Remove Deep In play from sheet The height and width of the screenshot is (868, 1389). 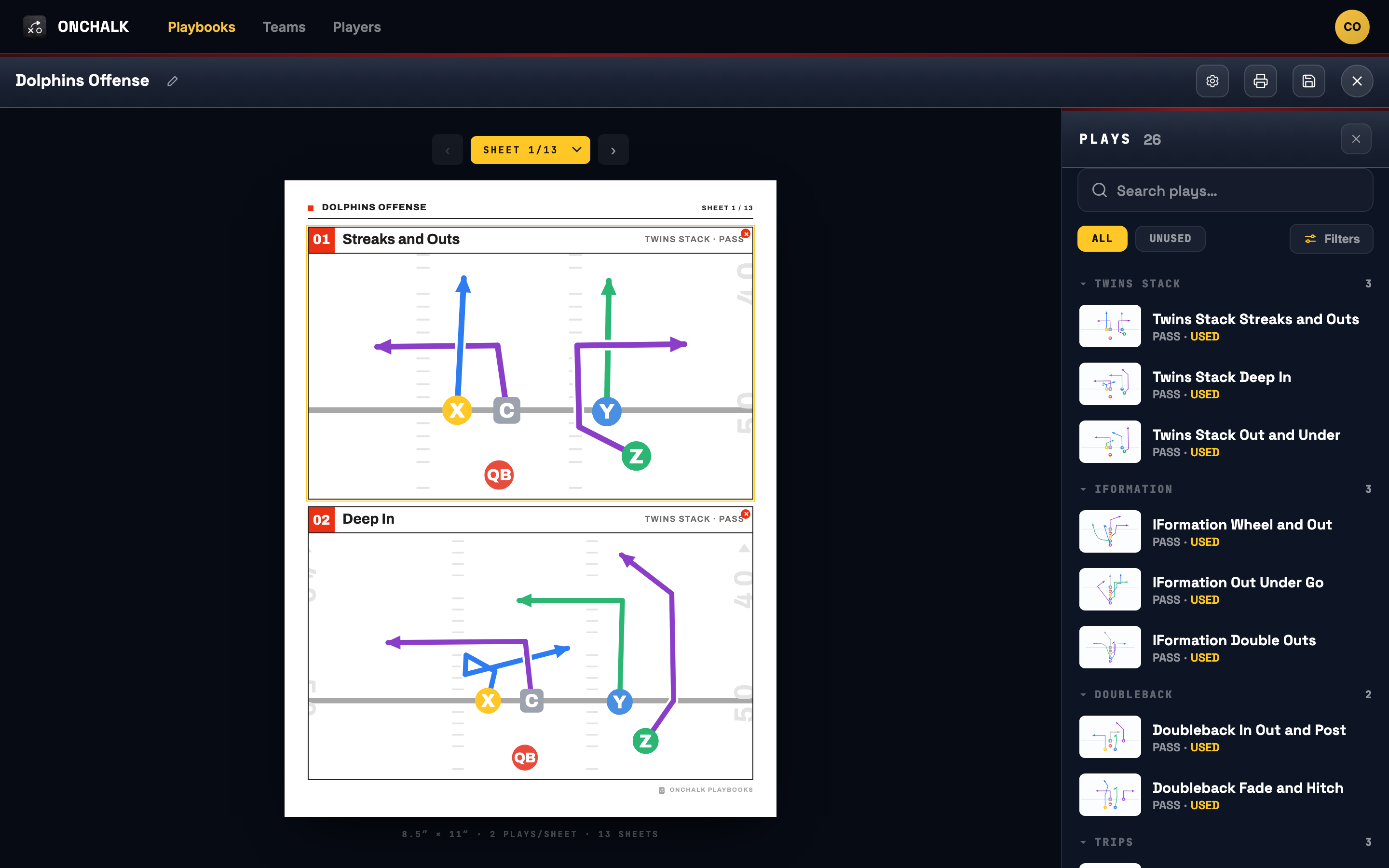pyautogui.click(x=746, y=514)
